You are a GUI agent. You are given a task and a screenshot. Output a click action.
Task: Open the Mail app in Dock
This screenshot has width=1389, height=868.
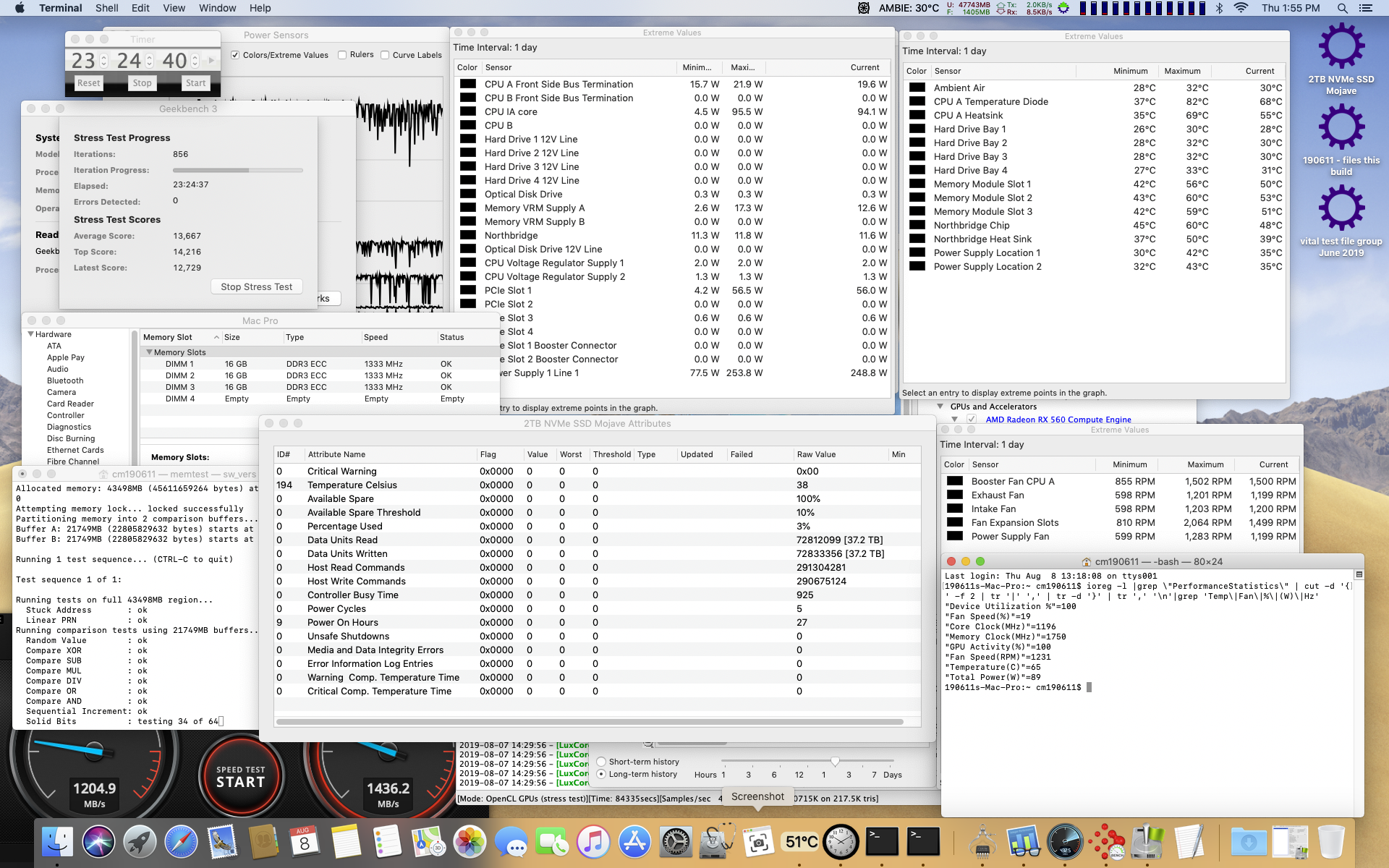tap(222, 842)
